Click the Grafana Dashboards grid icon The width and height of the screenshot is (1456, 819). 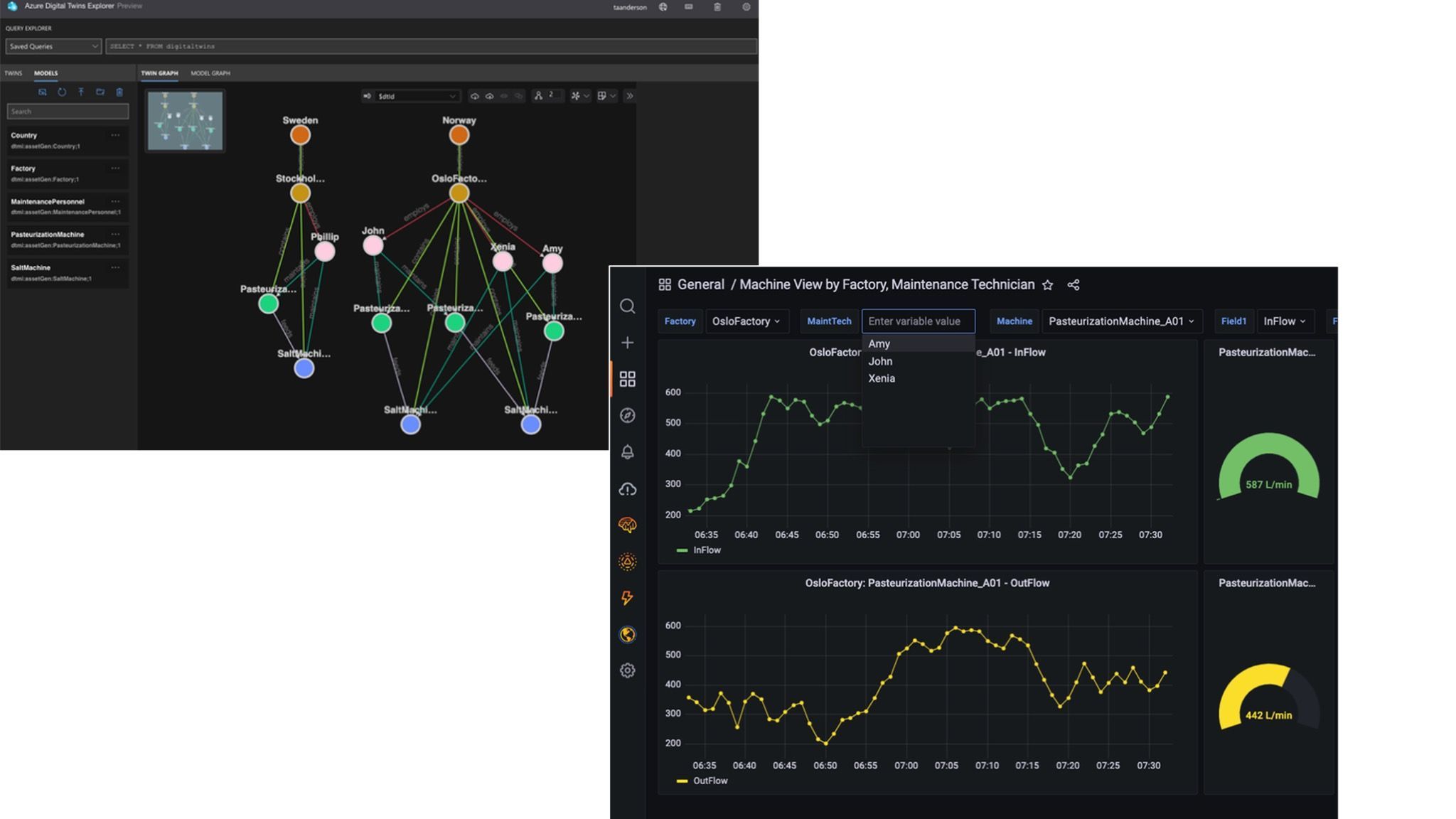[627, 379]
